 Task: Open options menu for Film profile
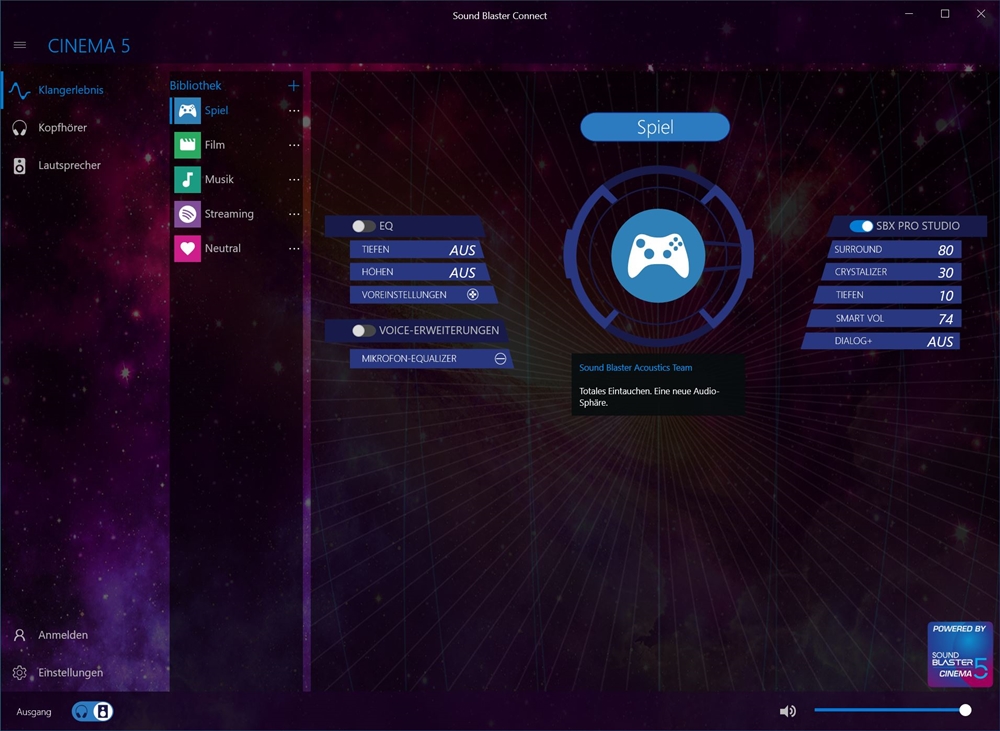294,145
